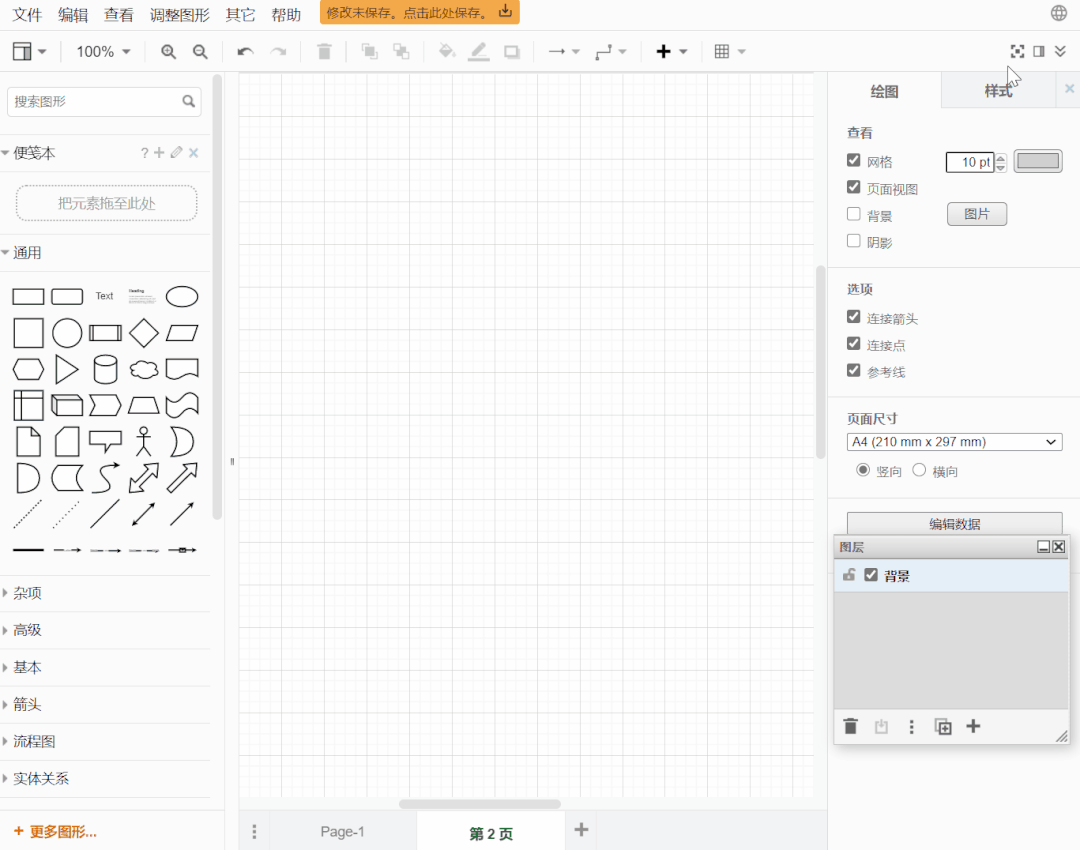Click the line color pencil icon
Image resolution: width=1080 pixels, height=850 pixels.
[x=479, y=52]
